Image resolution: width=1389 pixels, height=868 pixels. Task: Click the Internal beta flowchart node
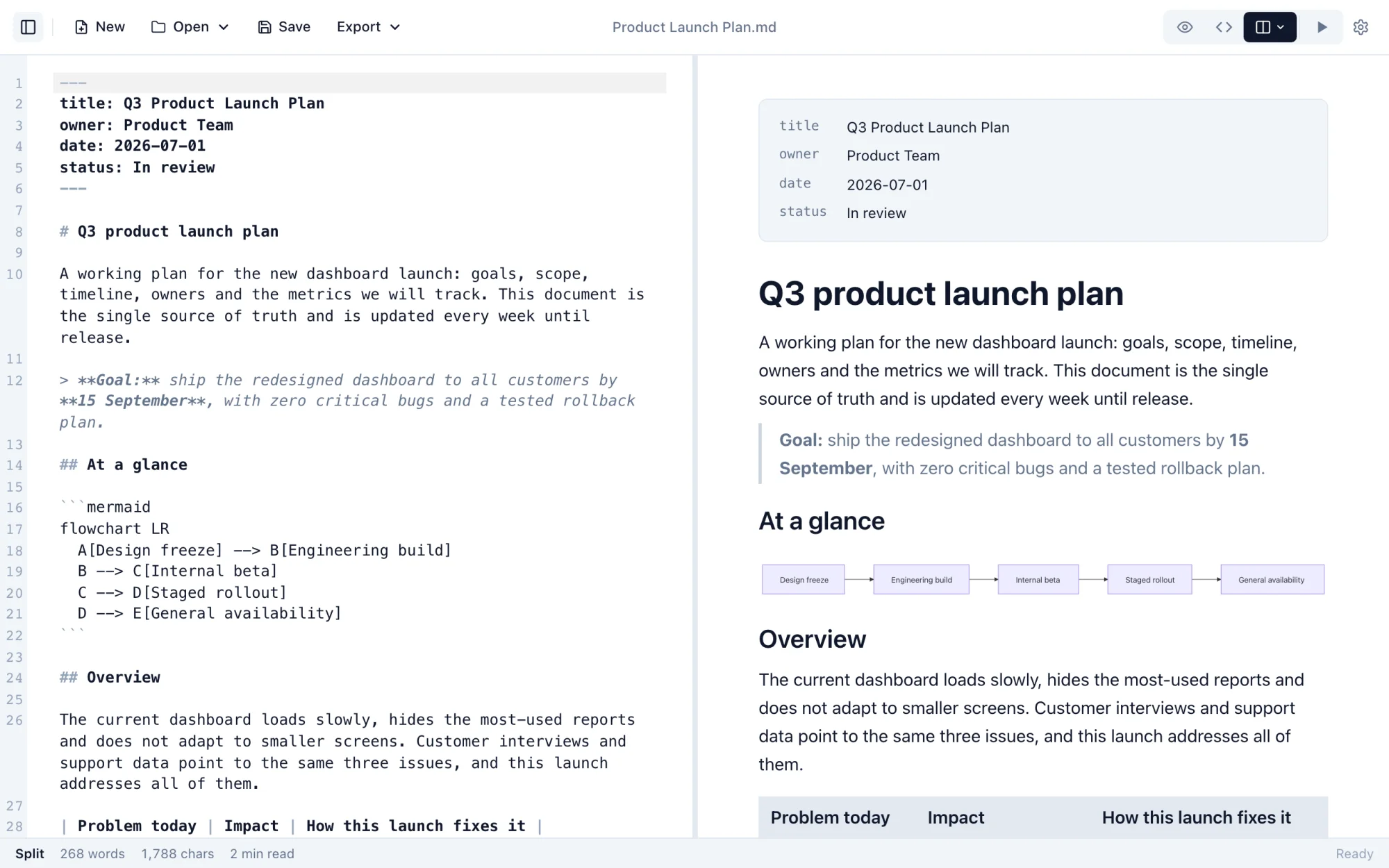pyautogui.click(x=1038, y=579)
